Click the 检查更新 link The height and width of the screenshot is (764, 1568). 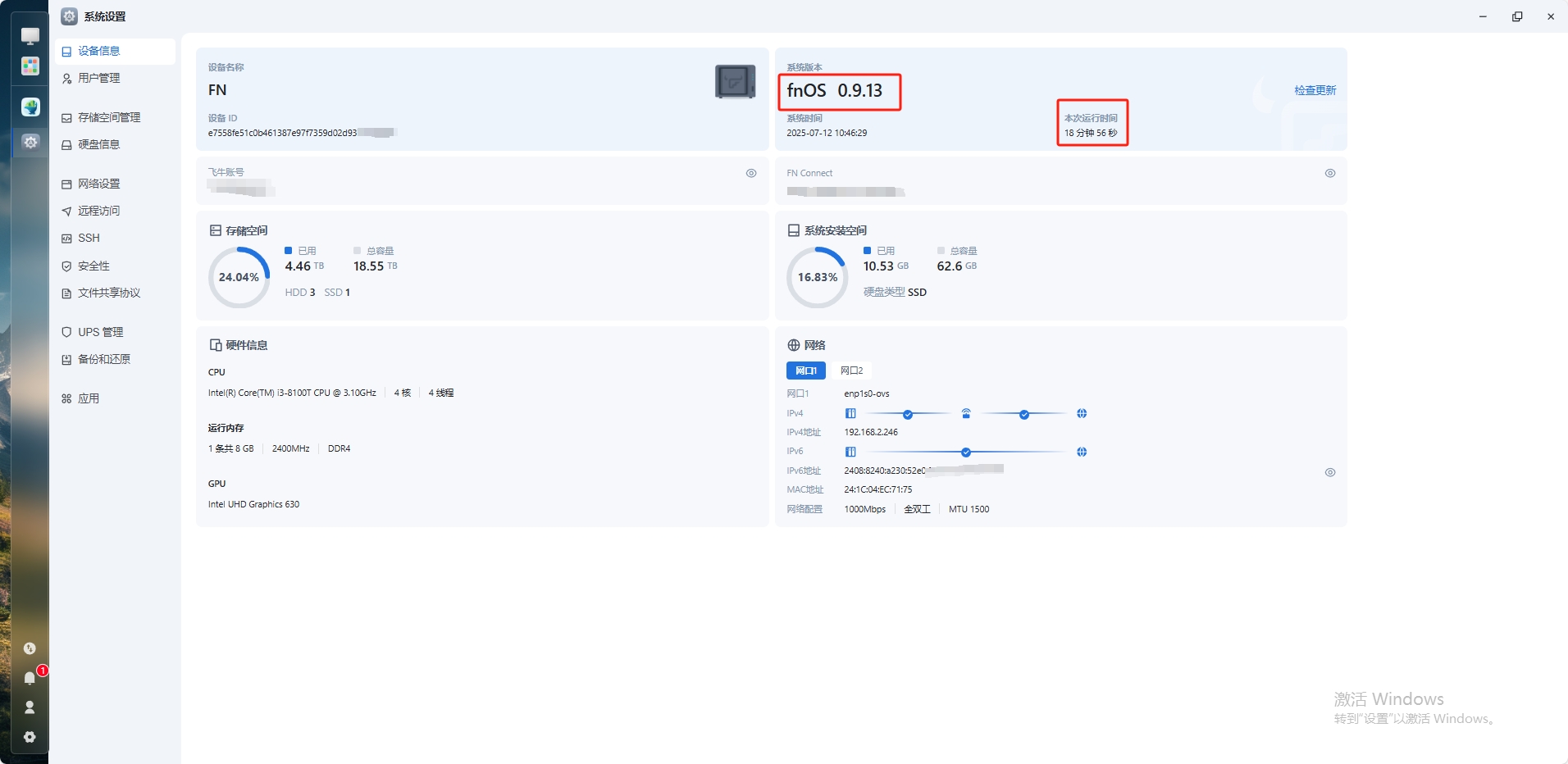[1315, 90]
